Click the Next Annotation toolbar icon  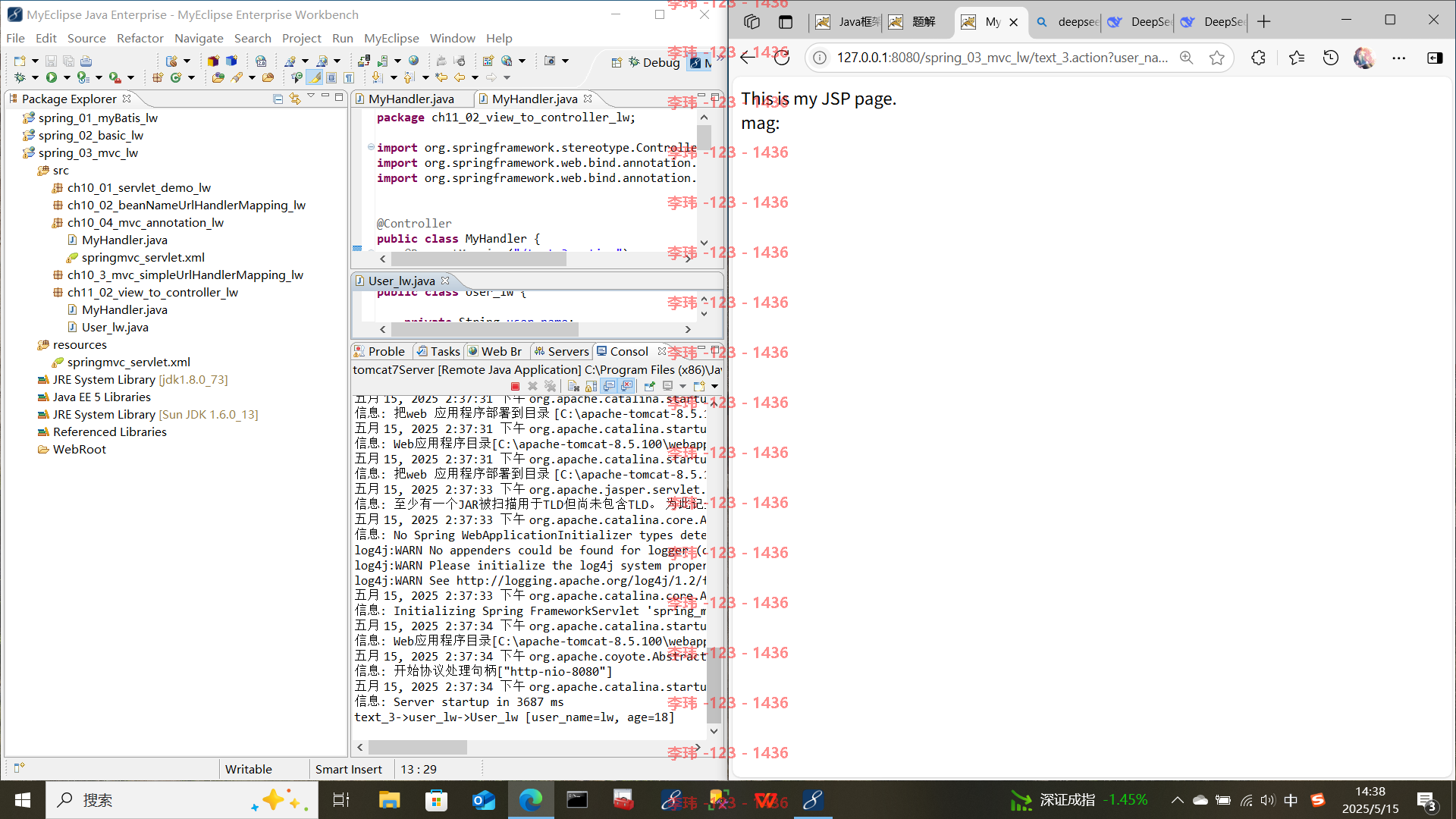click(x=378, y=77)
